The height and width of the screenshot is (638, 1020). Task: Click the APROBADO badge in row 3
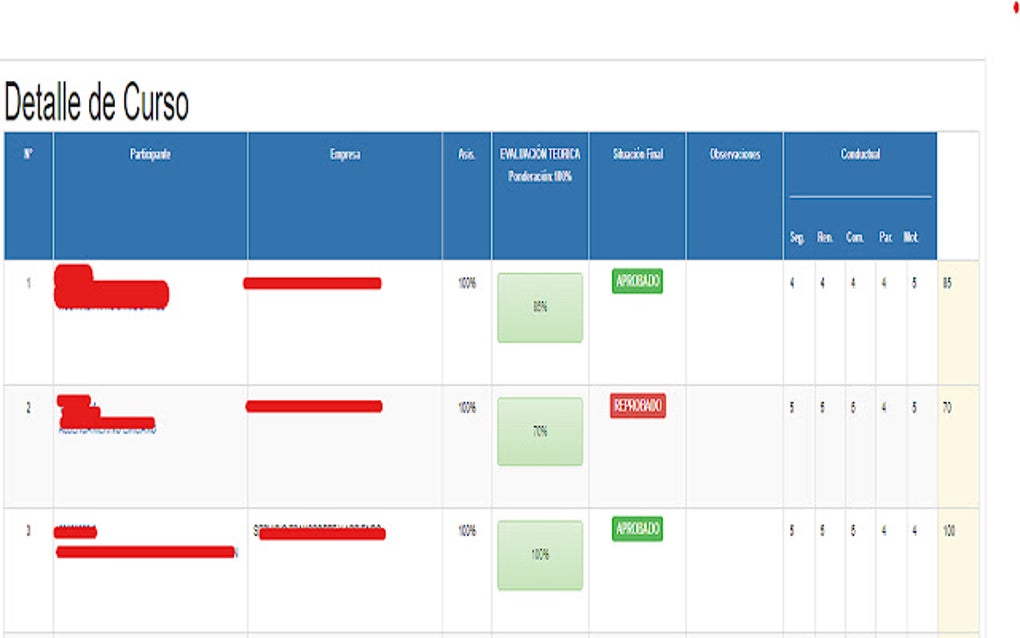pyautogui.click(x=638, y=529)
